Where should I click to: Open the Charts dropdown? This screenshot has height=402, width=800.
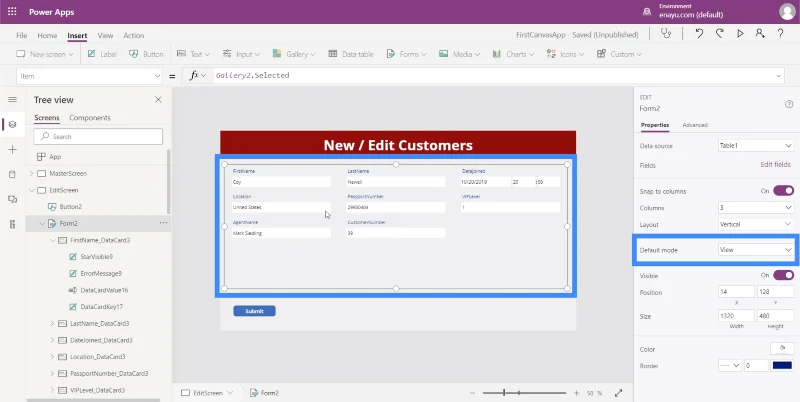tap(513, 54)
